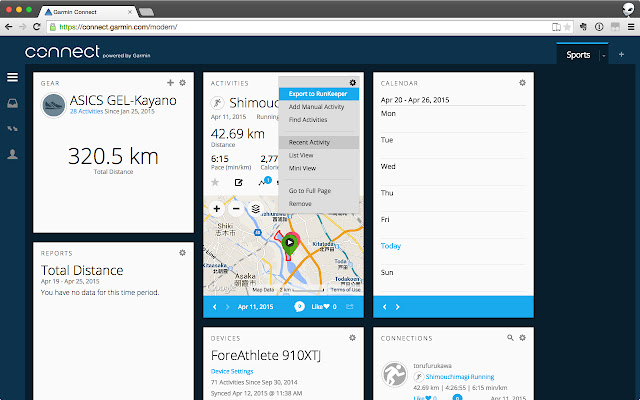Screen dimensions: 640x400
Task: Go to next calendar week
Action: pyautogui.click(x=398, y=307)
